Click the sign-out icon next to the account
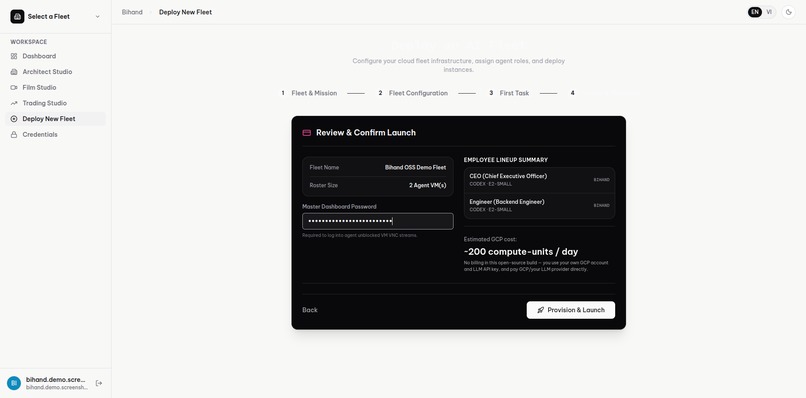The width and height of the screenshot is (806, 398). 99,383
